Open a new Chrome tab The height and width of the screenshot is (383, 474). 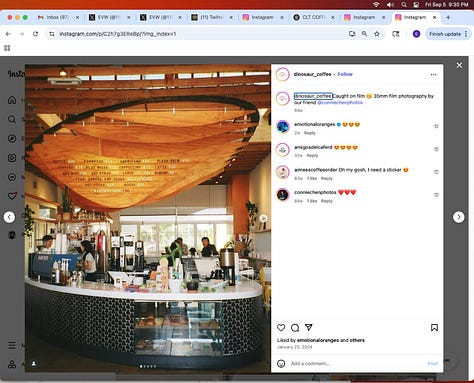[448, 17]
